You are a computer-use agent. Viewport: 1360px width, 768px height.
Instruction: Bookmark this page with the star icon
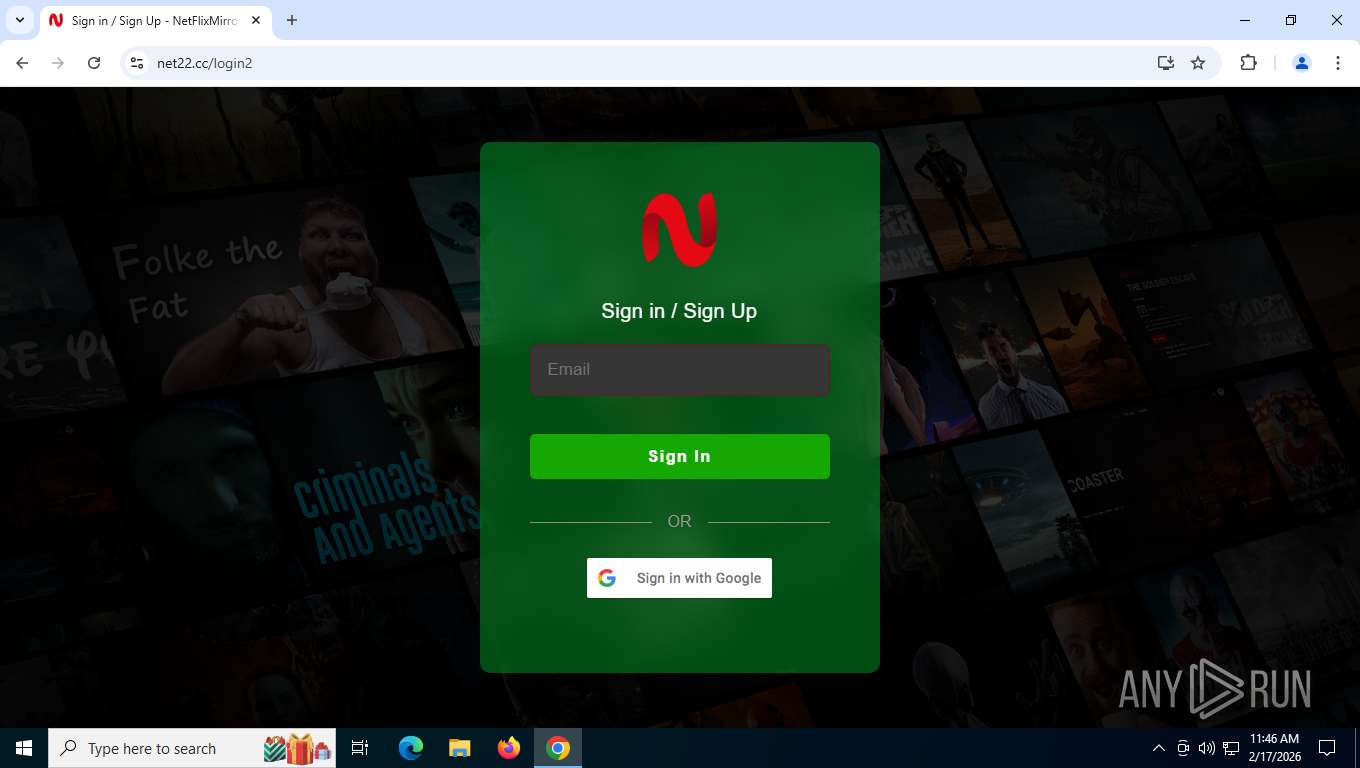(1198, 63)
